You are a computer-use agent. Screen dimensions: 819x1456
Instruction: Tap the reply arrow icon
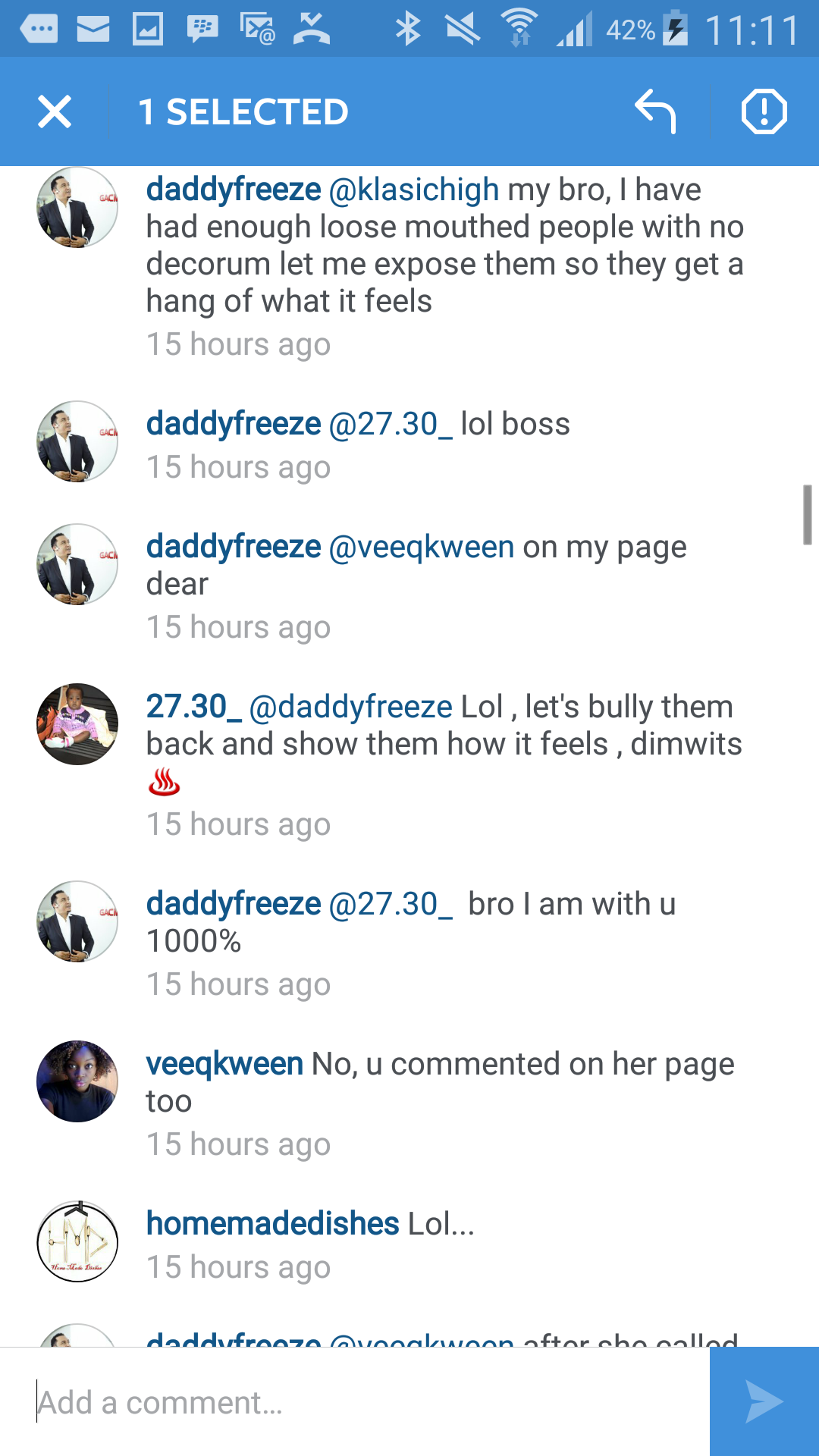coord(655,111)
